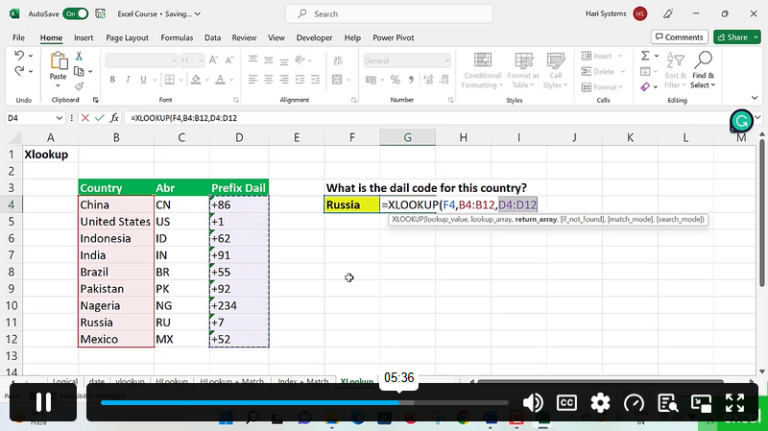
Task: Collapse the ribbon with chevron
Action: [755, 98]
